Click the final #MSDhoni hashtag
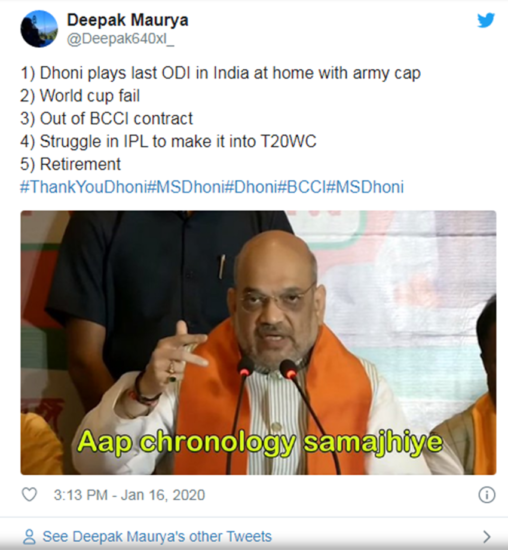Screen dimensions: 508x550 (365, 187)
